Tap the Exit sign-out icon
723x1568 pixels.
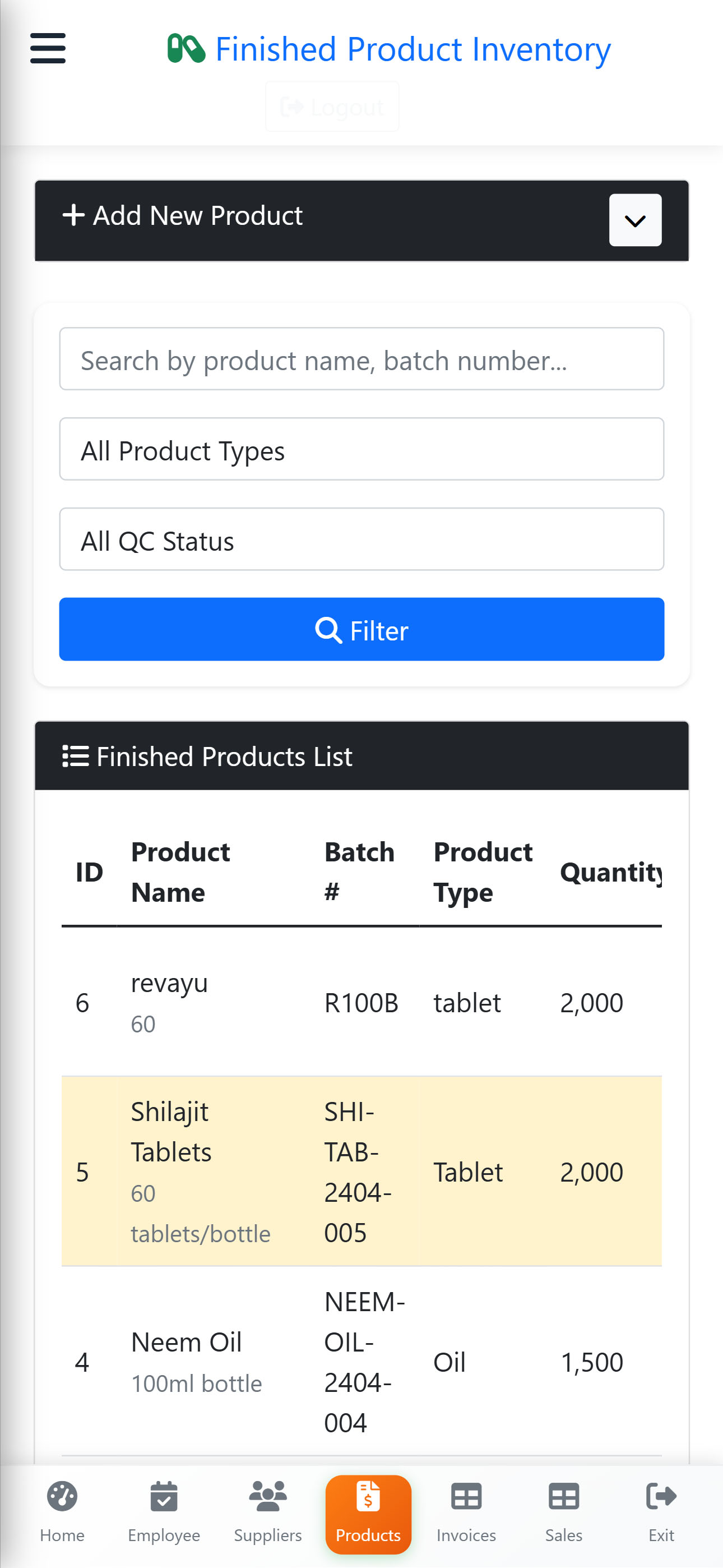click(x=661, y=1497)
